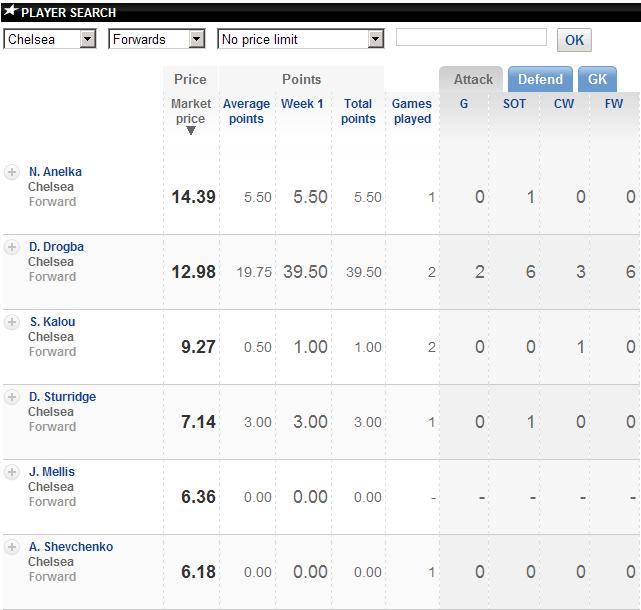This screenshot has height=610, width=641.
Task: Sort by Games played column
Action: click(412, 111)
